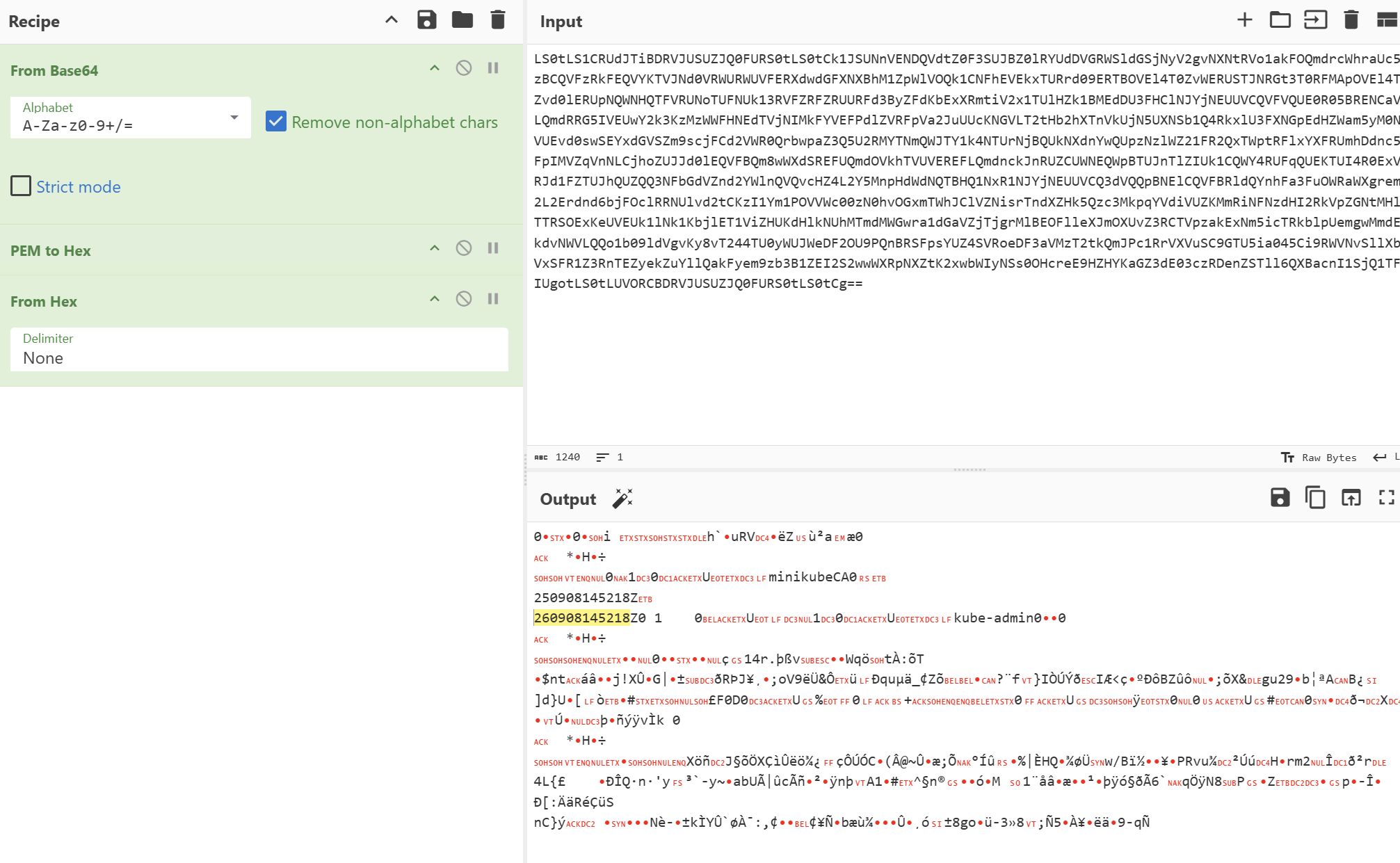Click the Magic wand icon
The height and width of the screenshot is (863, 1400).
622,499
